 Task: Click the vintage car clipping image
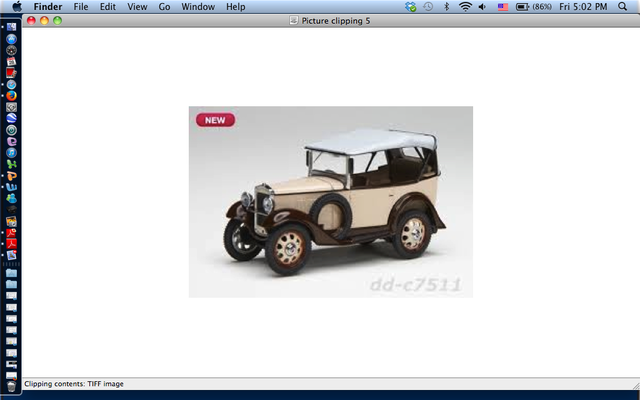[x=331, y=202]
